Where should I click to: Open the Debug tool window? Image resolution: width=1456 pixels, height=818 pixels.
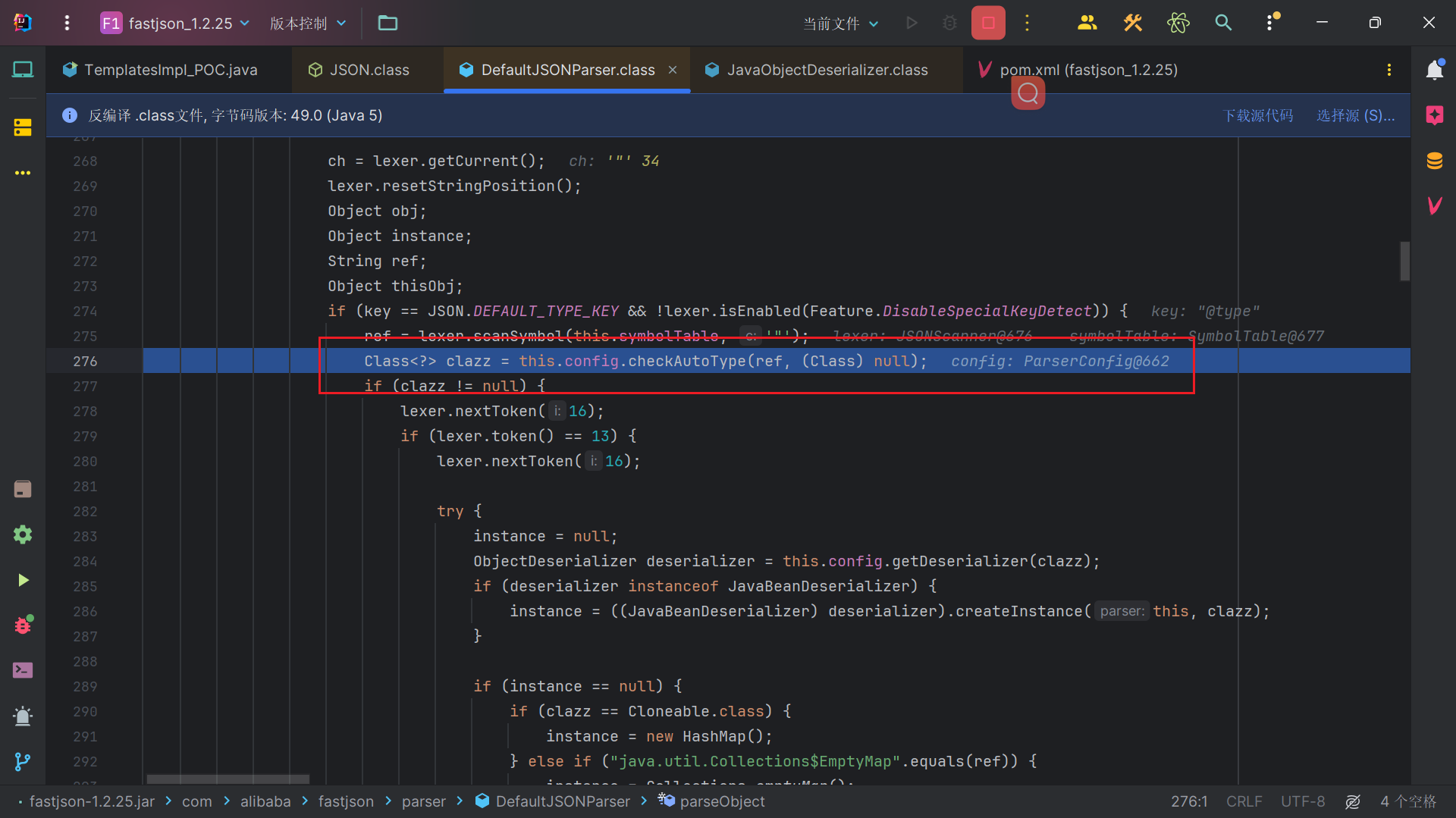coord(23,625)
